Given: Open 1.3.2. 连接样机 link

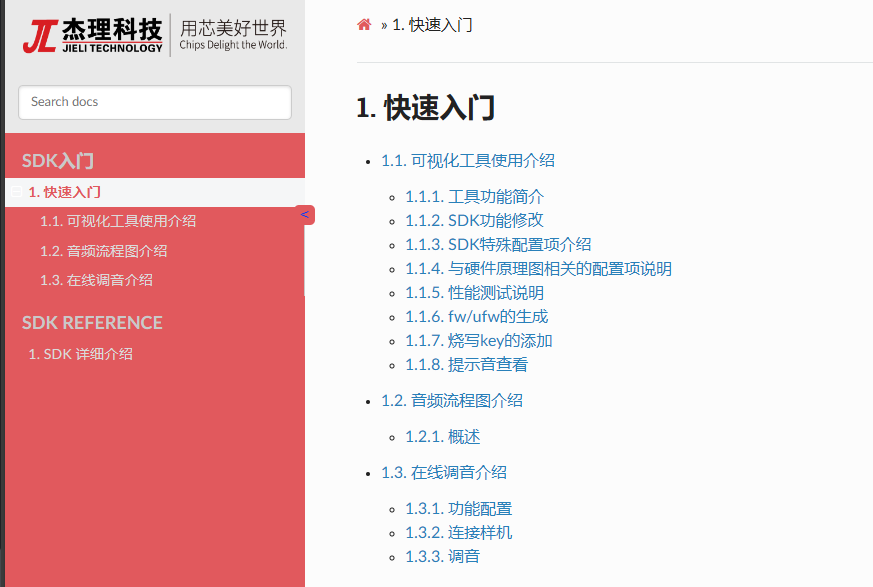Looking at the screenshot, I should 459,533.
